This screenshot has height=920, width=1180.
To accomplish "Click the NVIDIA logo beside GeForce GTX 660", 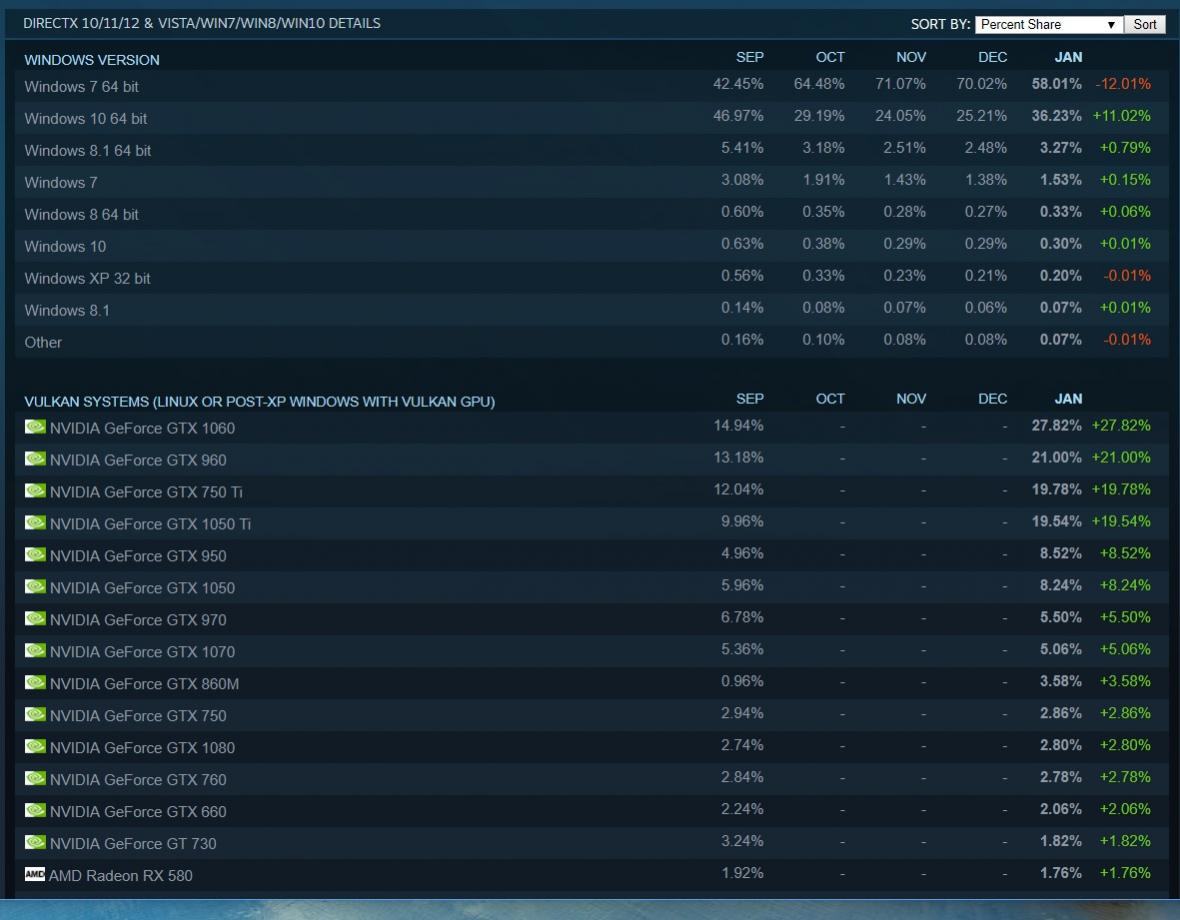I will point(35,811).
